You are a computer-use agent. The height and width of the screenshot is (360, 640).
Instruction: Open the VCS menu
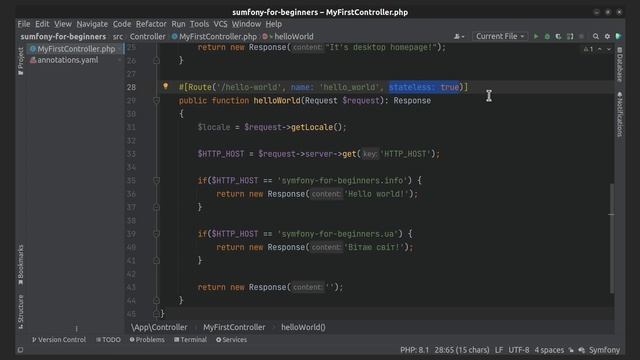tap(220, 24)
